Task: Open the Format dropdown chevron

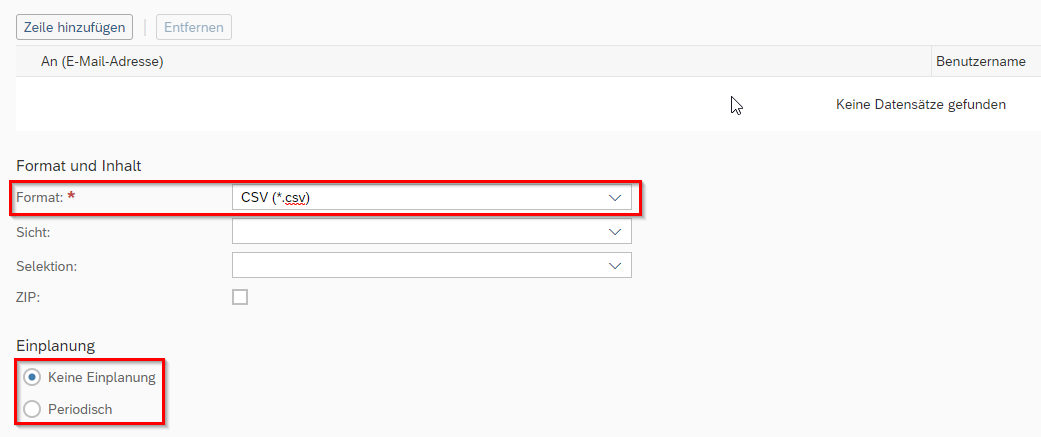Action: point(615,197)
